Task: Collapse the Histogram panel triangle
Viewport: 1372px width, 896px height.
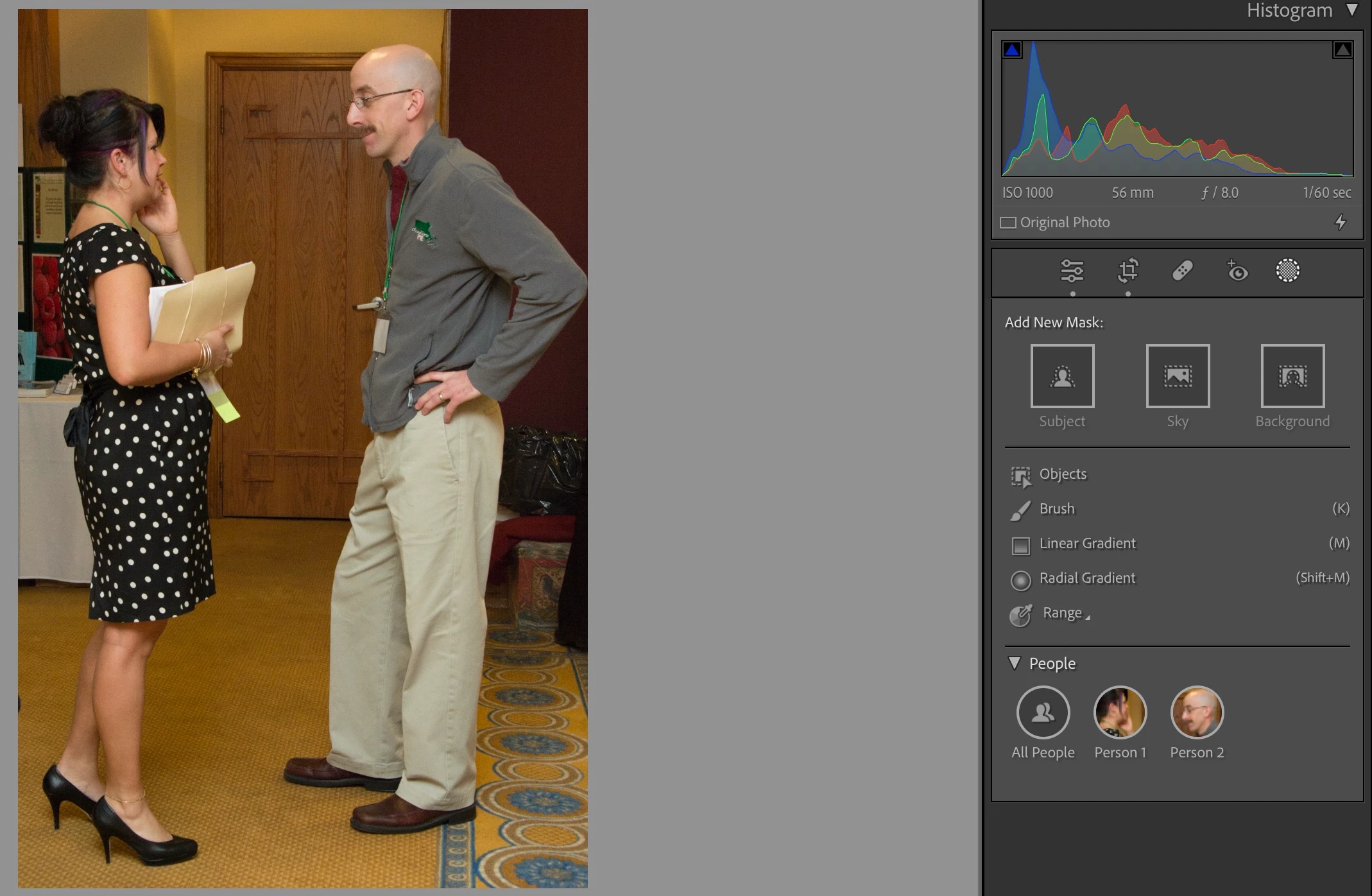Action: click(x=1352, y=10)
